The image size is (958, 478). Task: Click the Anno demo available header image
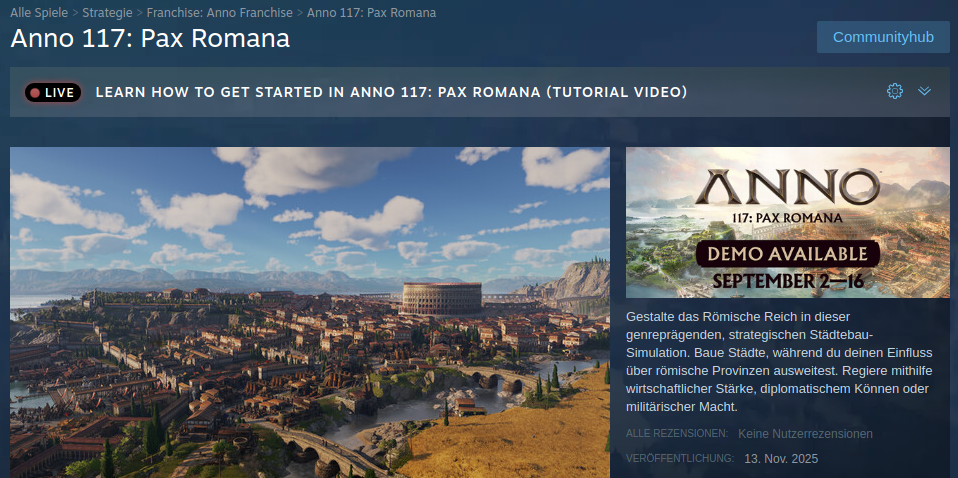[788, 222]
